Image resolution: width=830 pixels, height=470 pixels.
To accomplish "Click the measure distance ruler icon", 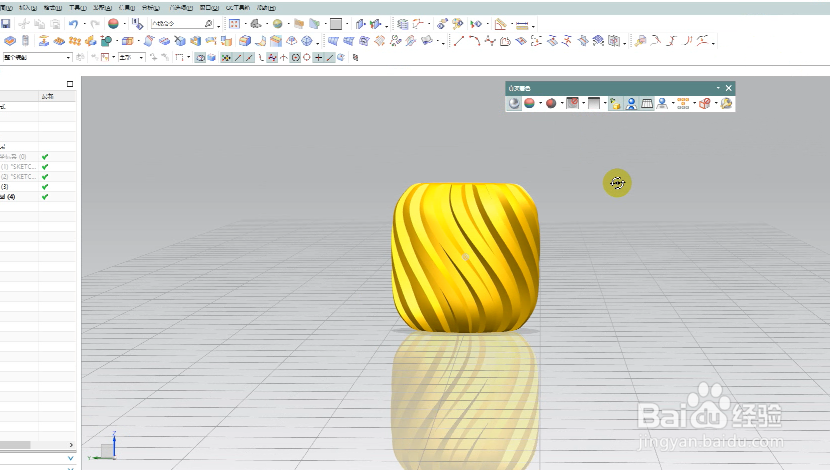I will [522, 24].
